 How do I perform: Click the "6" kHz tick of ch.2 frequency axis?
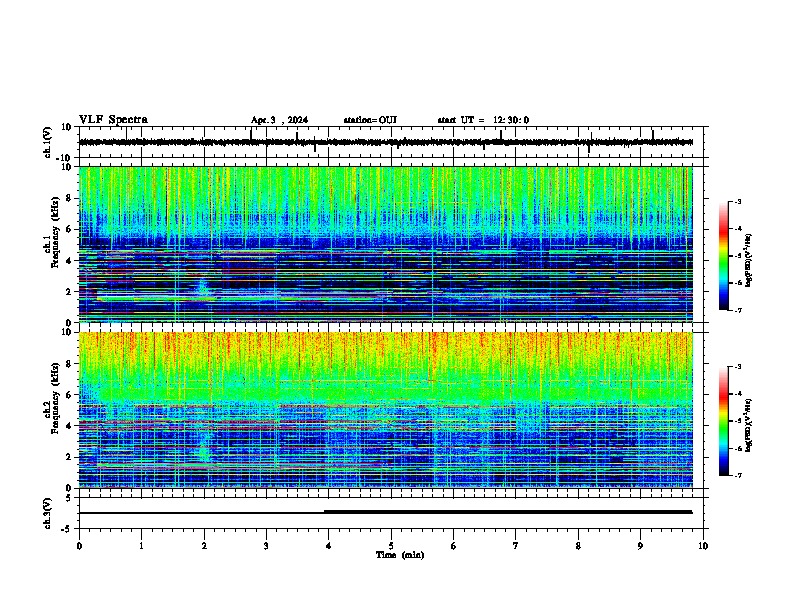coord(69,395)
